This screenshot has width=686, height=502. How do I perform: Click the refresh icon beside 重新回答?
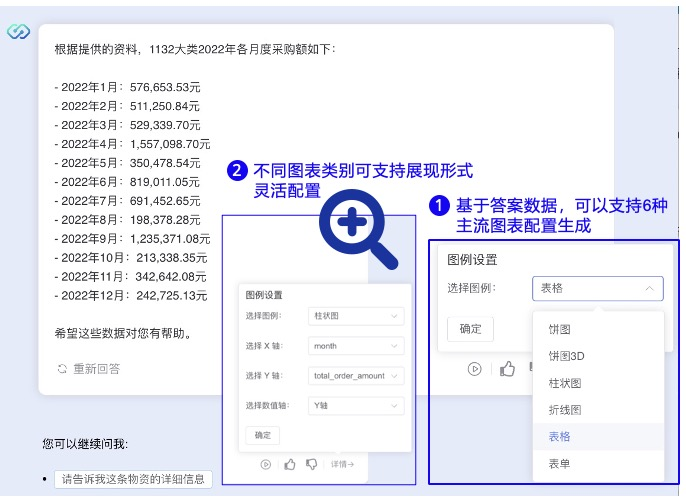[63, 369]
